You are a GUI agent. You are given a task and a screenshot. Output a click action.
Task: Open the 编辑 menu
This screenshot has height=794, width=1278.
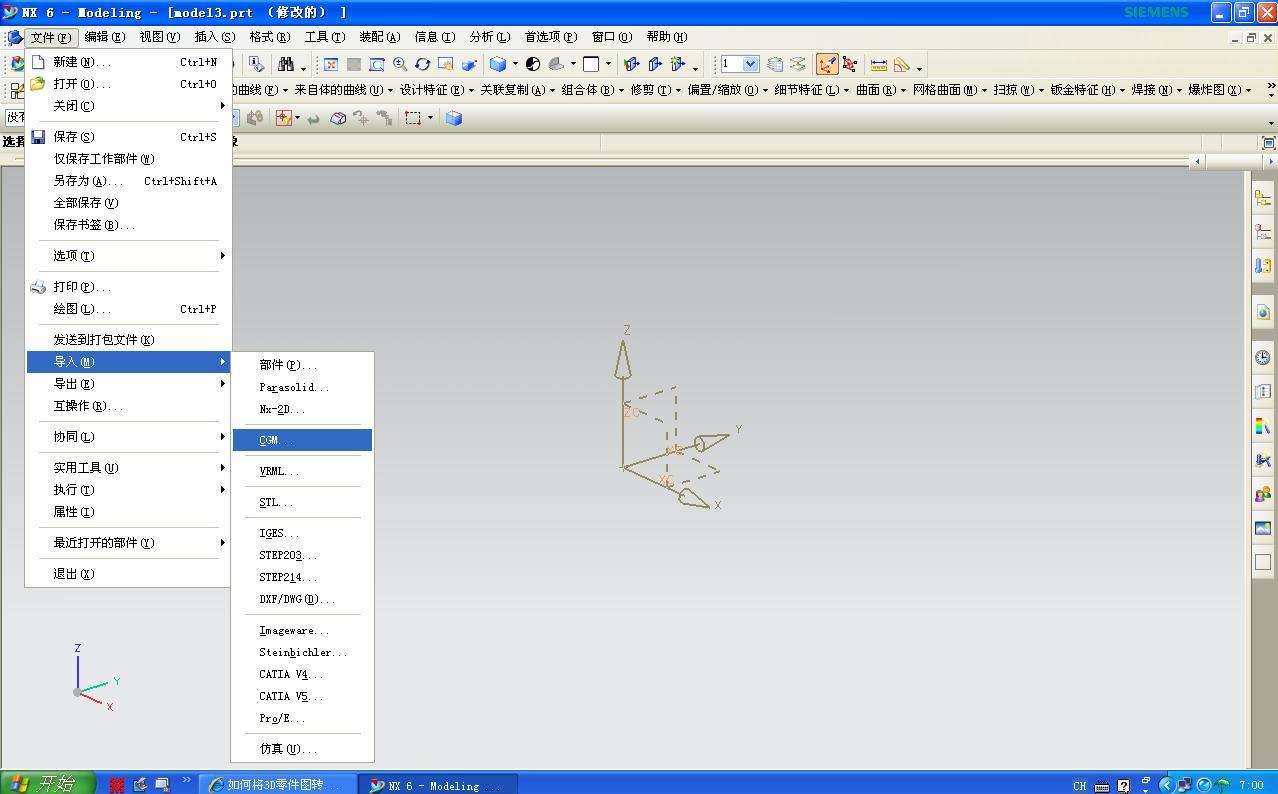(105, 37)
